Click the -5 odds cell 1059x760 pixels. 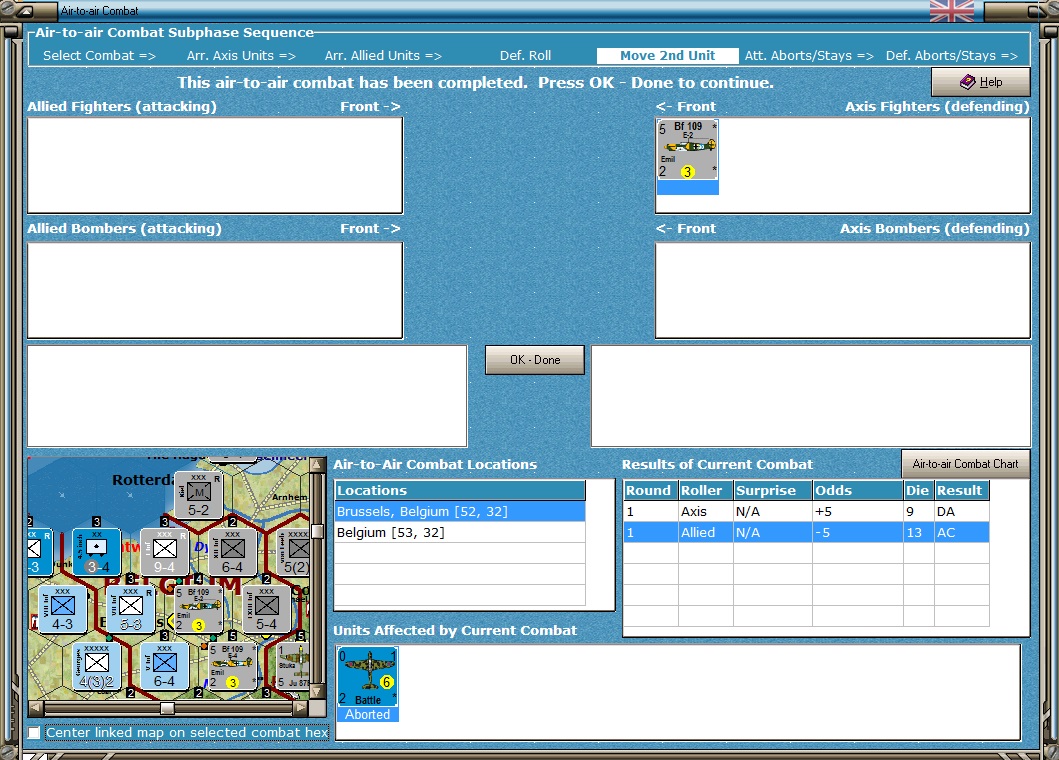point(858,532)
